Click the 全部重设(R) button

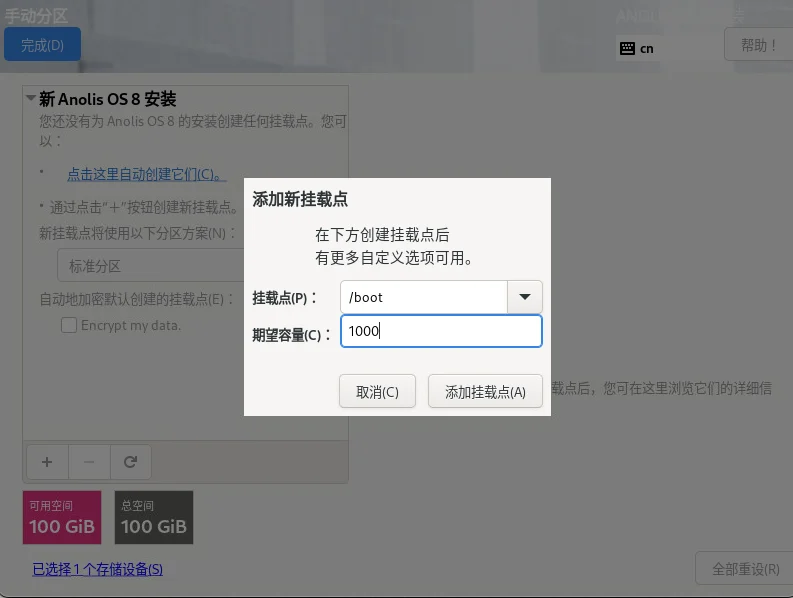click(744, 569)
